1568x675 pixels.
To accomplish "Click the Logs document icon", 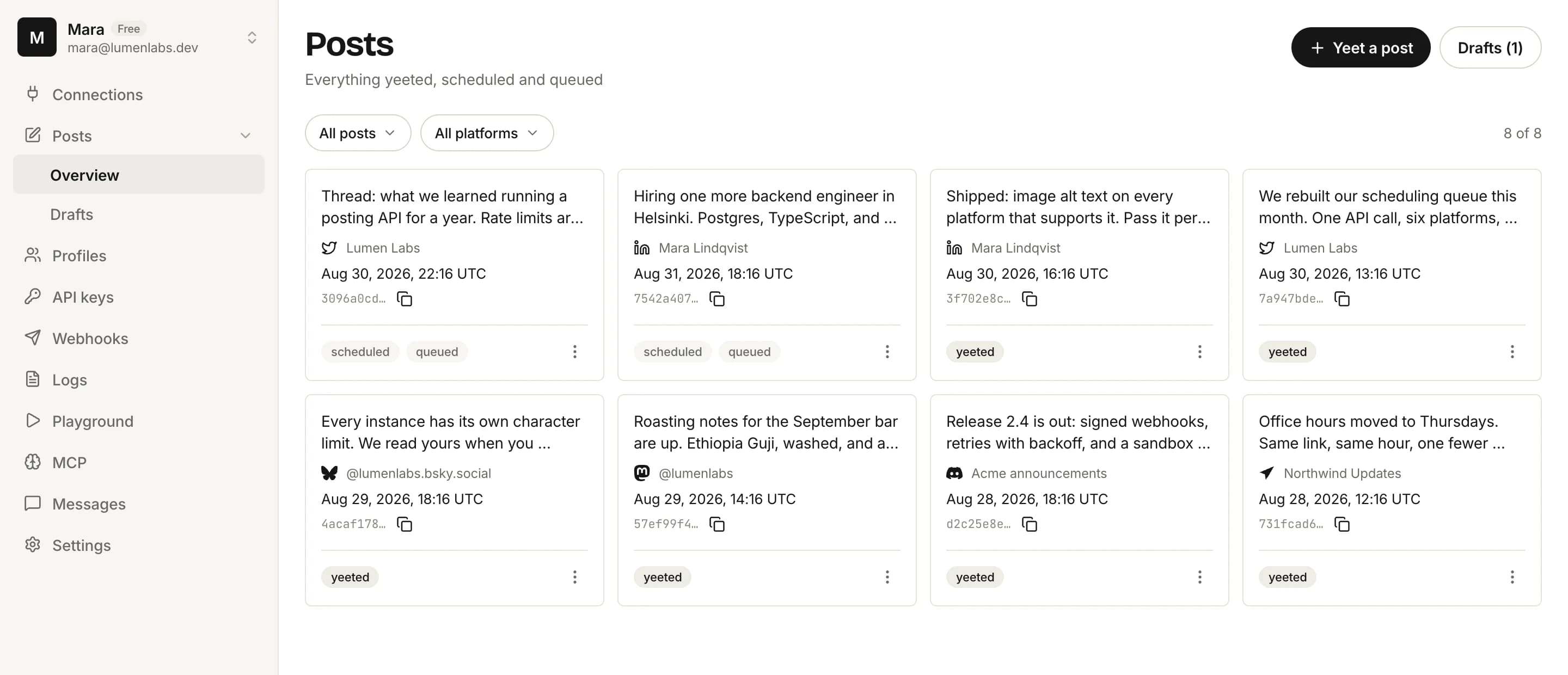I will click(33, 379).
